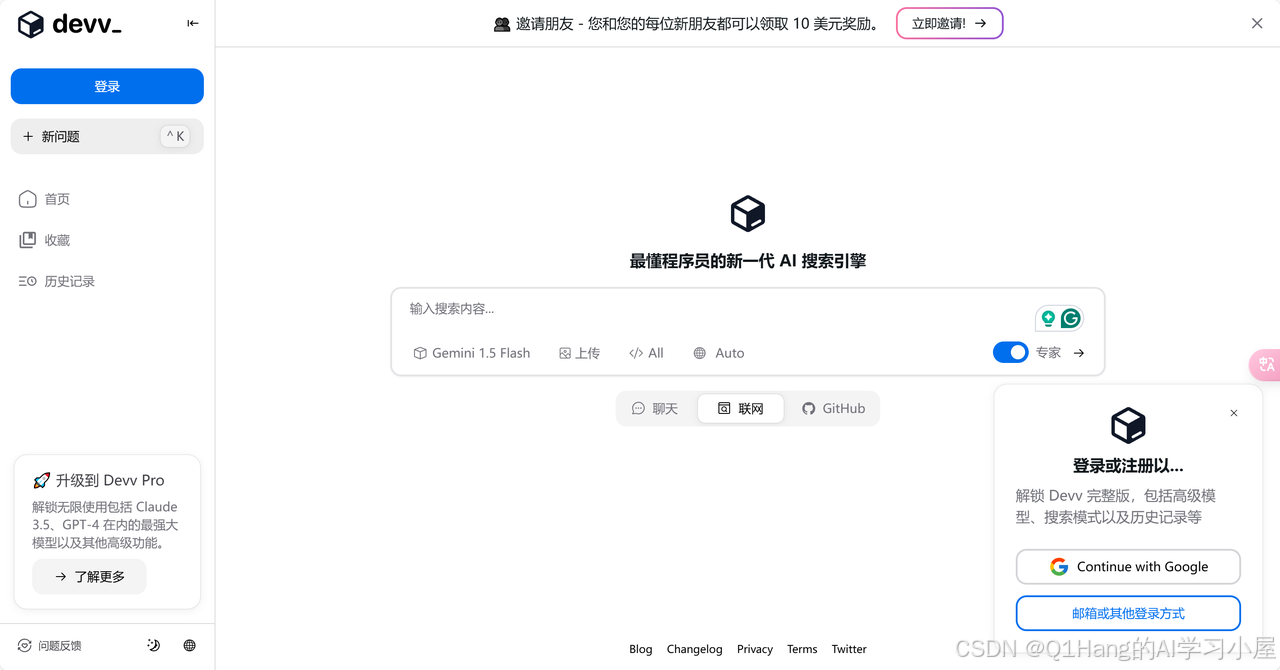The image size is (1280, 670).
Task: Click the blue 登录 button
Action: [107, 86]
